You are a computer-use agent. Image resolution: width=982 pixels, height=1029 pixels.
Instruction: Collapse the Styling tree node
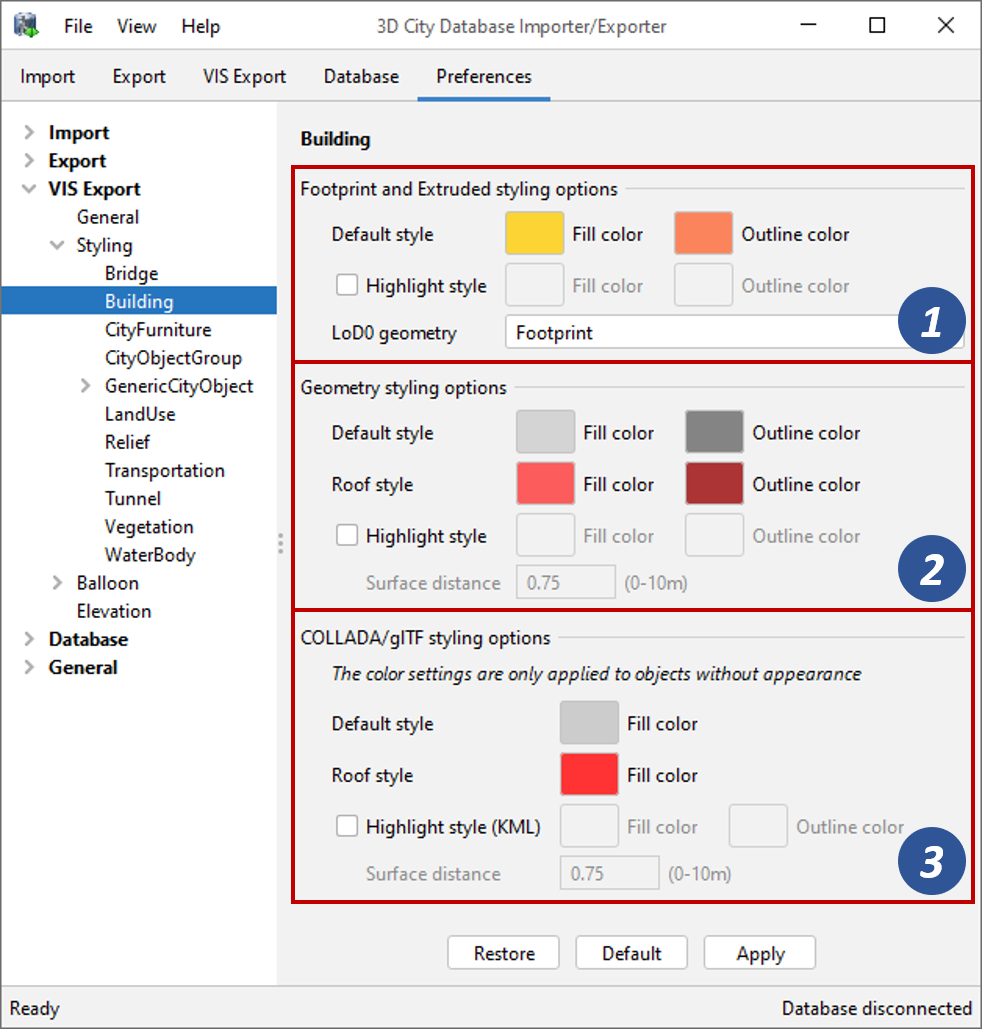pyautogui.click(x=57, y=245)
